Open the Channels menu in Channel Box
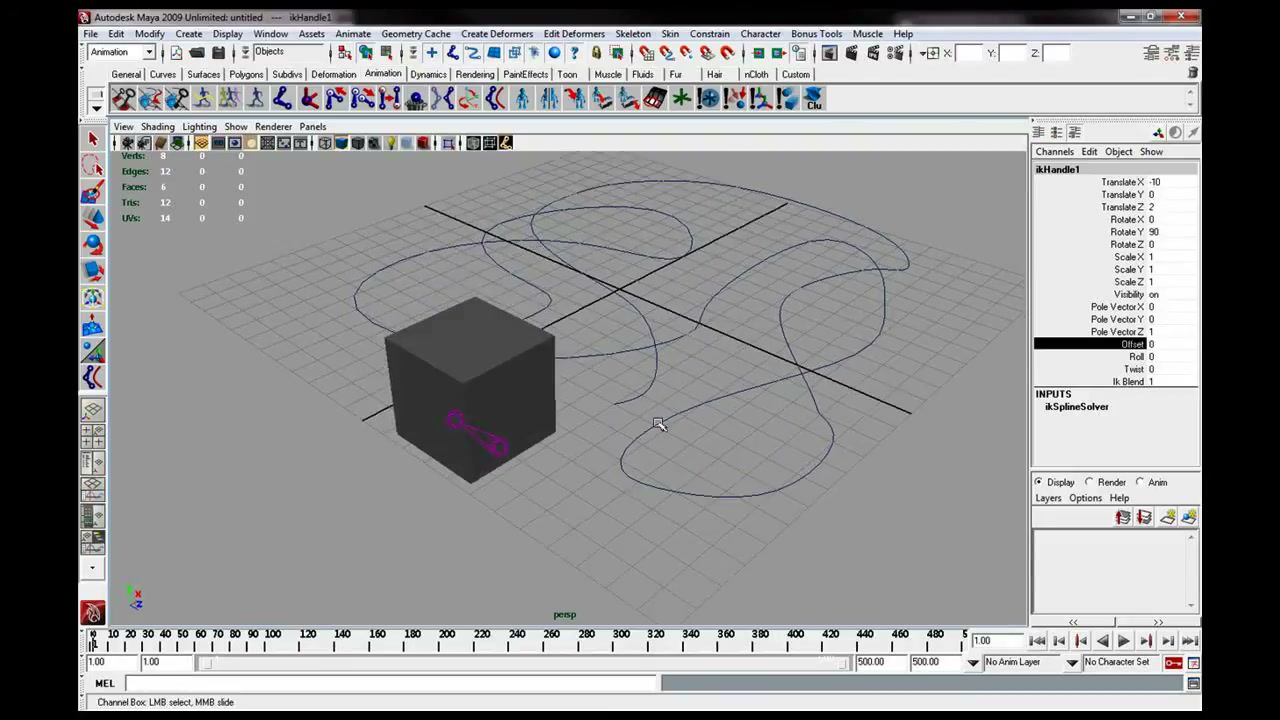The height and width of the screenshot is (720, 1280). click(1054, 152)
